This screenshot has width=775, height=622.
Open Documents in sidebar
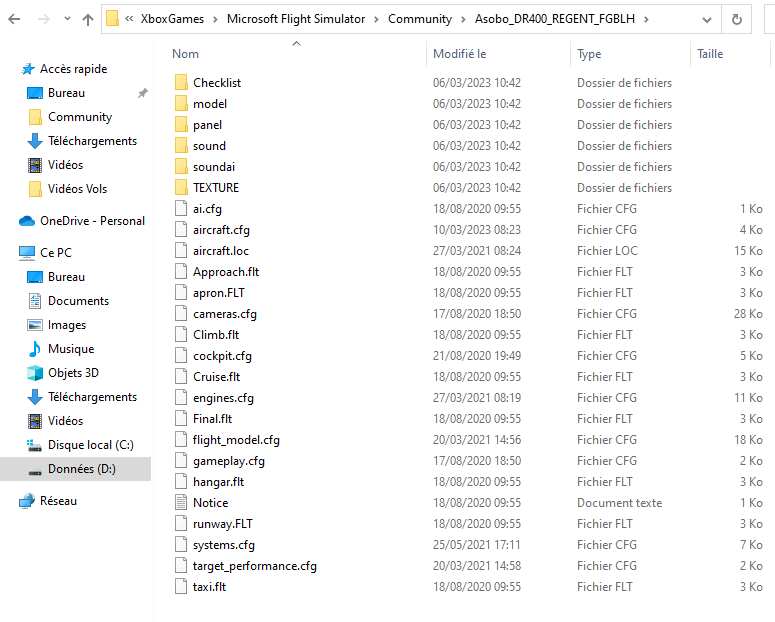tap(79, 301)
